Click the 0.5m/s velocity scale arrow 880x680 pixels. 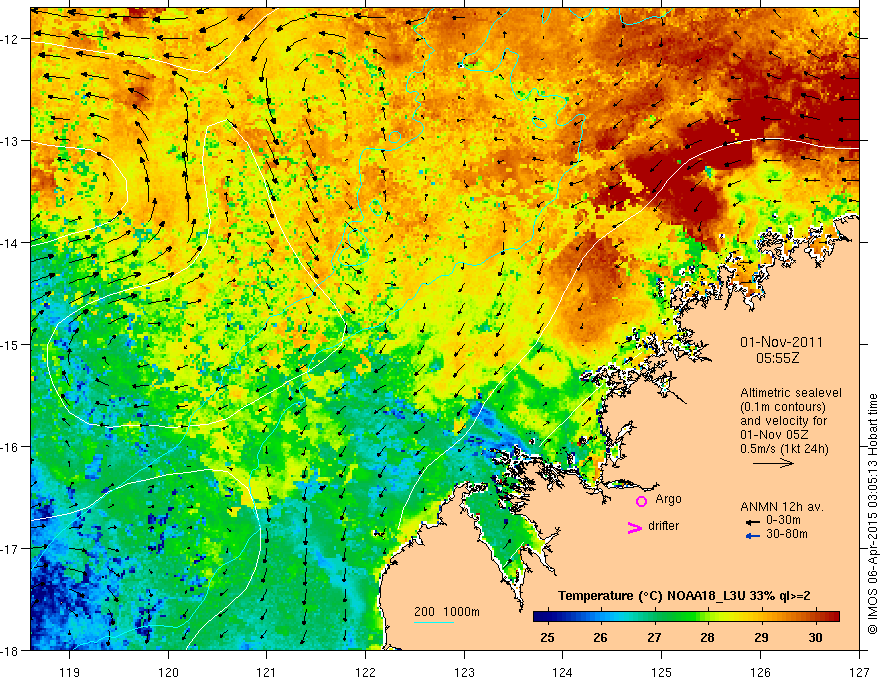point(773,463)
